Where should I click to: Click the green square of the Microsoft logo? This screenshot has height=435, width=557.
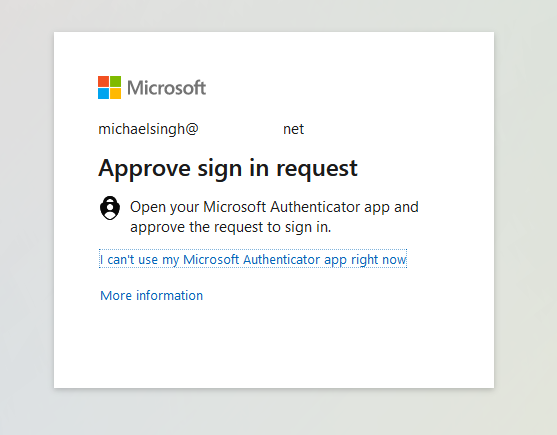point(115,81)
